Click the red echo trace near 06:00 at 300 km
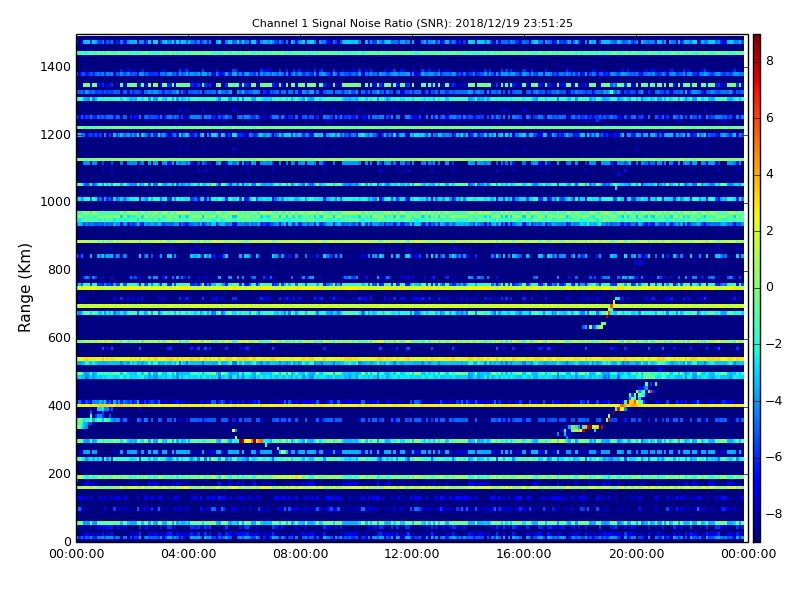The image size is (800, 600). 251,441
